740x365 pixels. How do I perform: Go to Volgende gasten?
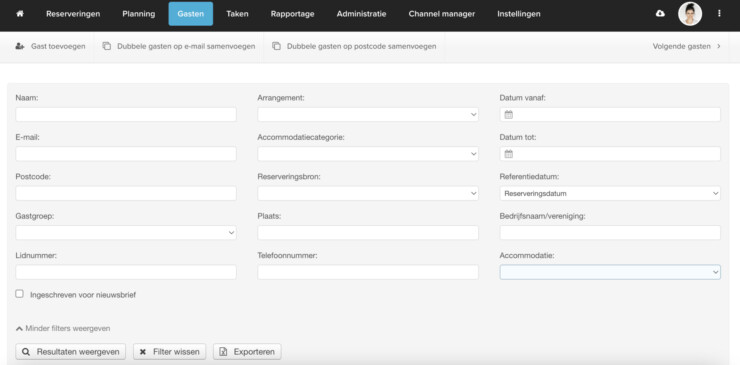[x=687, y=46]
